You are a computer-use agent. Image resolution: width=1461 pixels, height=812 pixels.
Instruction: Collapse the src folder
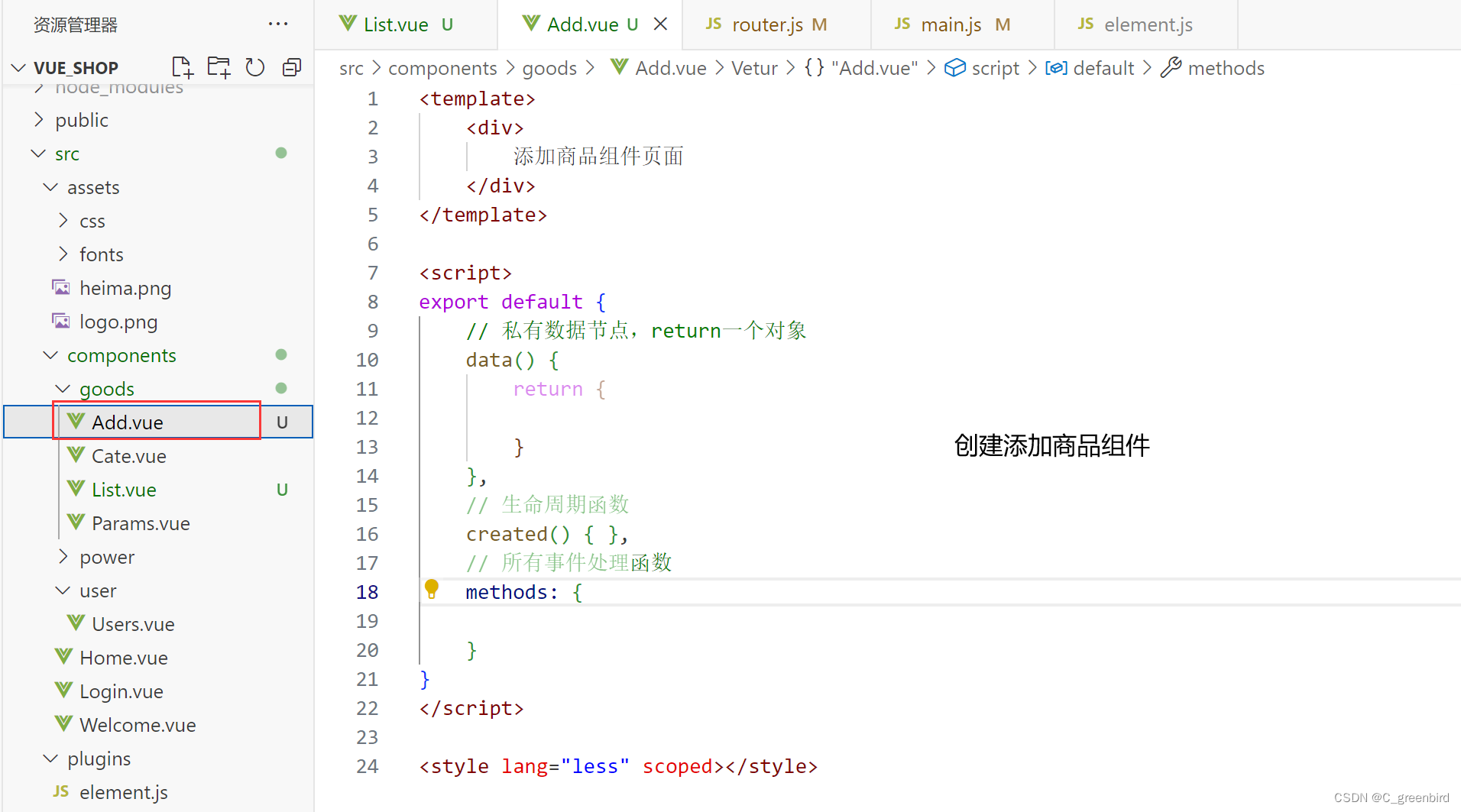point(38,154)
